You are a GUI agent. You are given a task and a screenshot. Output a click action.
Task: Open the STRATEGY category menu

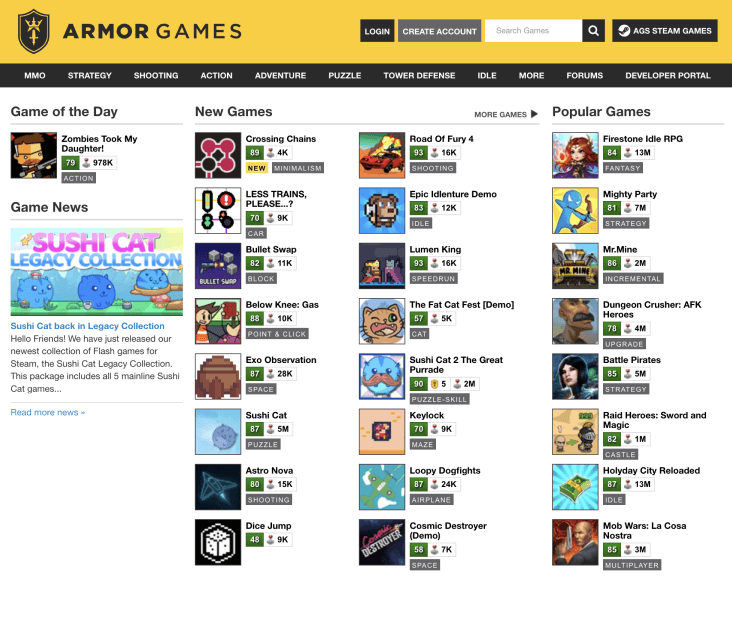coord(90,75)
